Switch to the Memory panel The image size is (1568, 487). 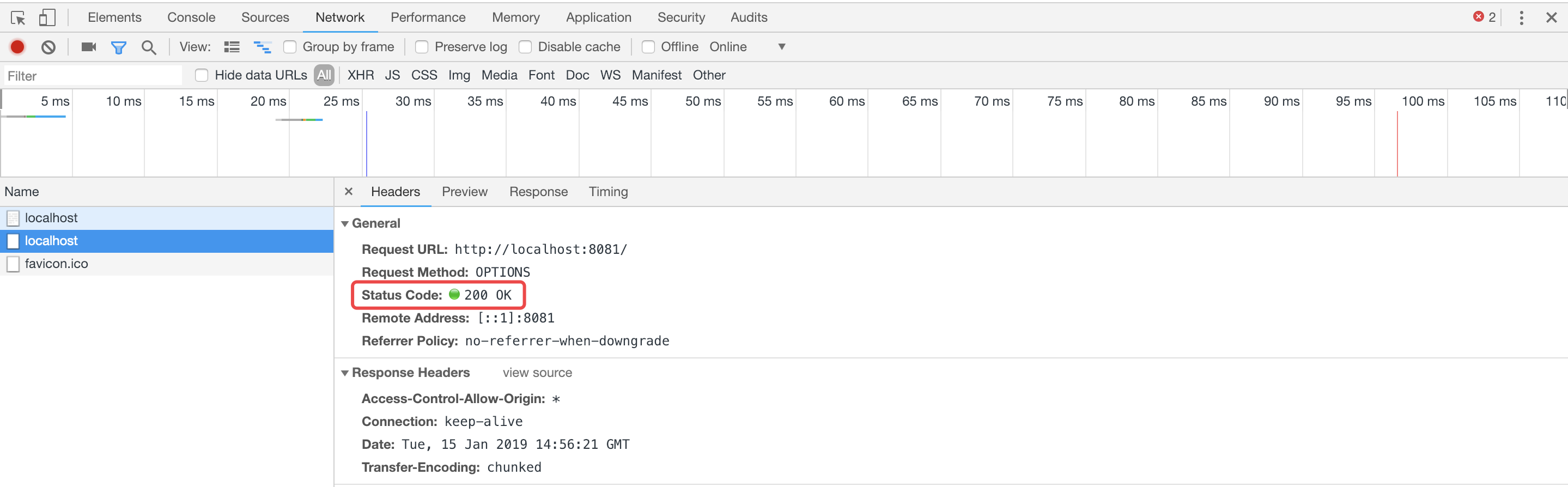515,17
